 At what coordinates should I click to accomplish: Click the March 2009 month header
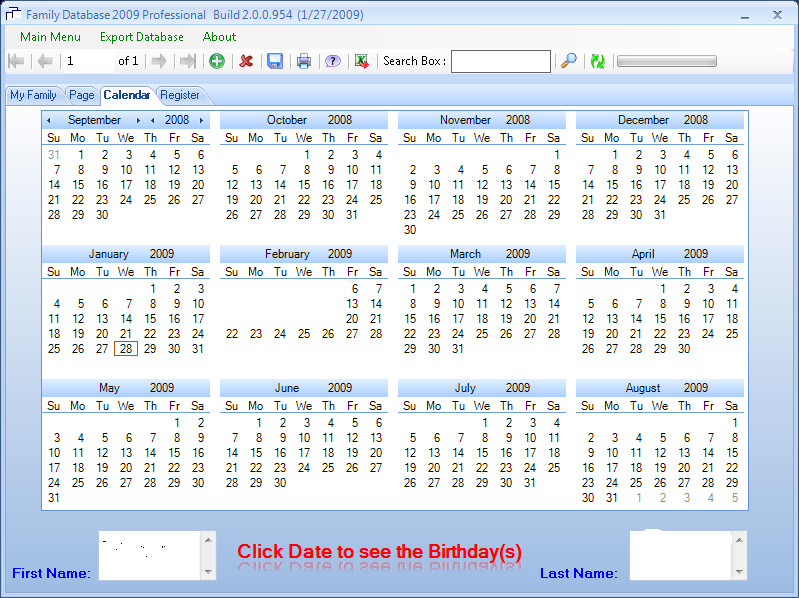coord(482,254)
